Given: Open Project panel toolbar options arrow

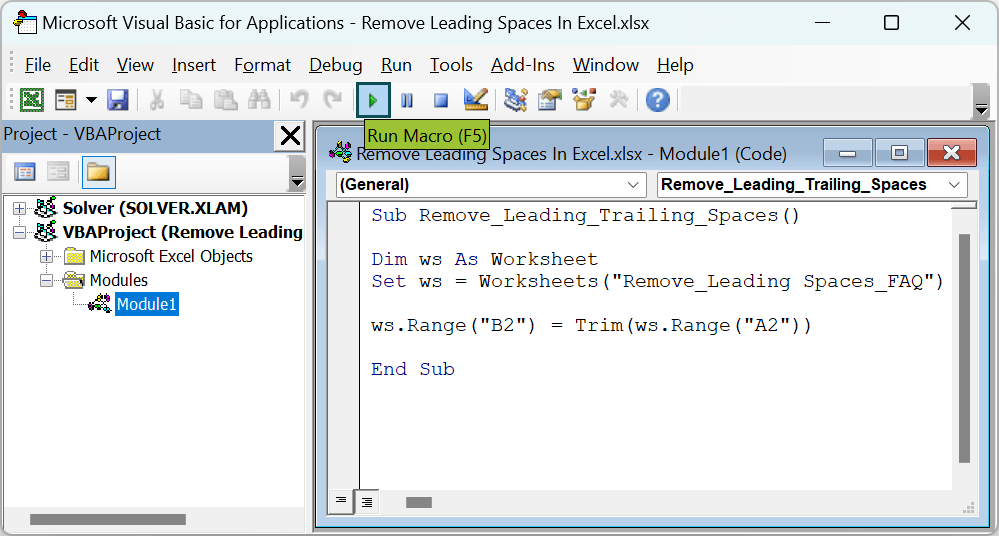Looking at the screenshot, I should [x=297, y=173].
